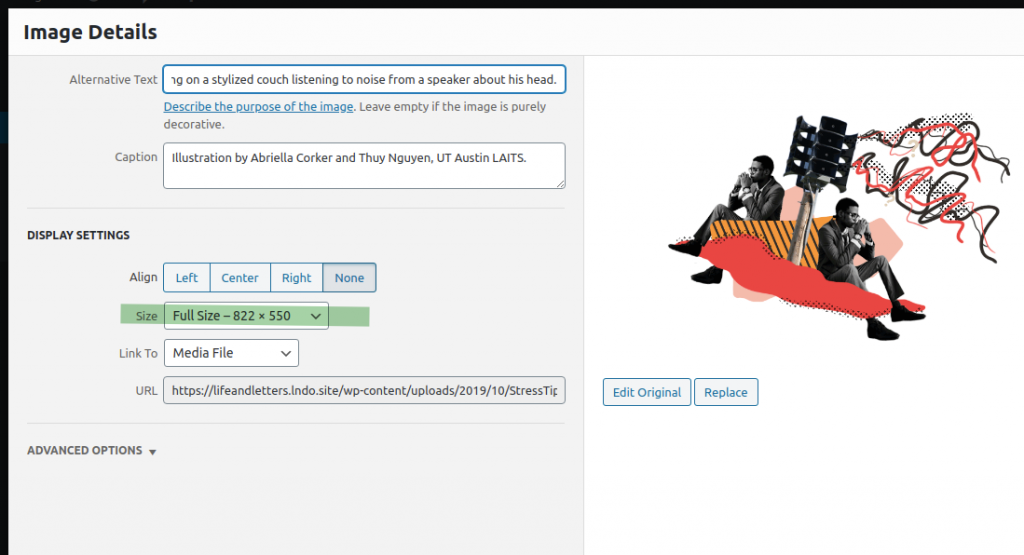This screenshot has height=555, width=1024.
Task: Click the Alternative Text input field
Action: (364, 79)
